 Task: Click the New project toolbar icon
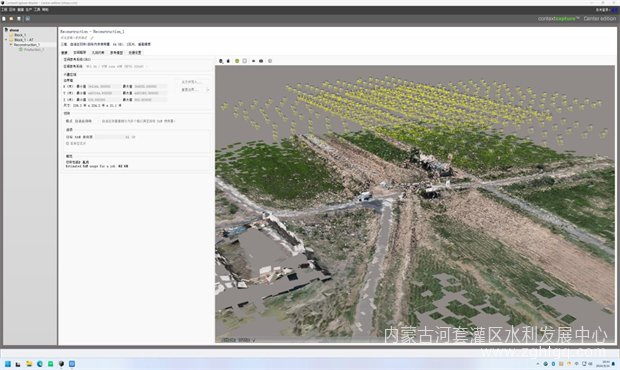(4, 19)
